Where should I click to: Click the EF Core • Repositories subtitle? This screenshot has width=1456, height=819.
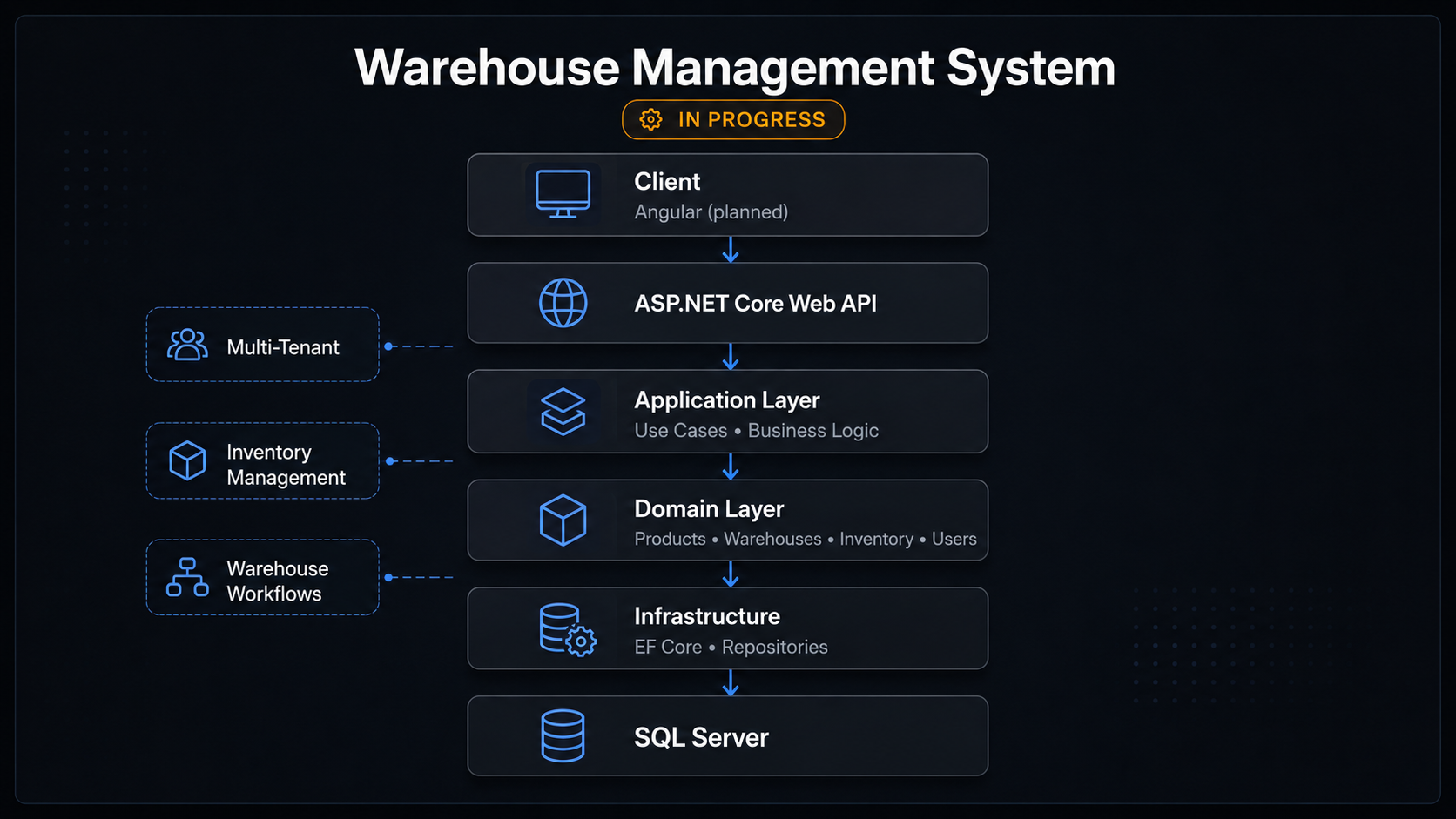tap(731, 647)
